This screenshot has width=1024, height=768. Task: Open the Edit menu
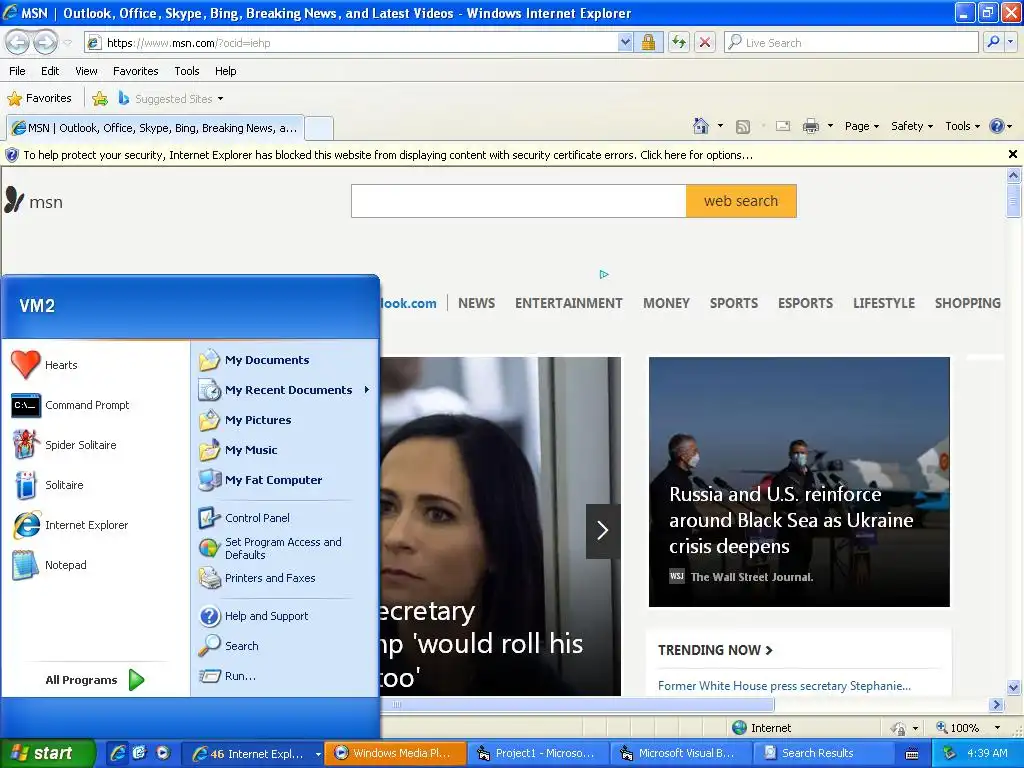click(50, 71)
